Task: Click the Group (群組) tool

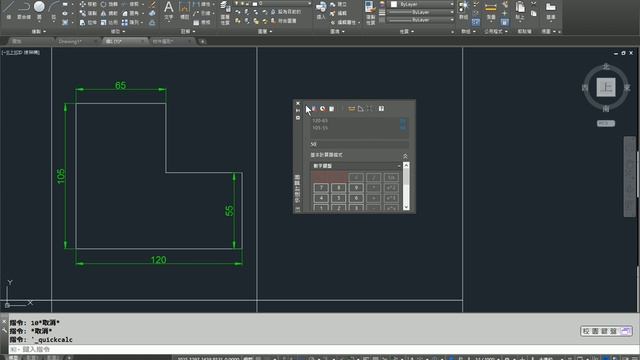Action: click(464, 10)
